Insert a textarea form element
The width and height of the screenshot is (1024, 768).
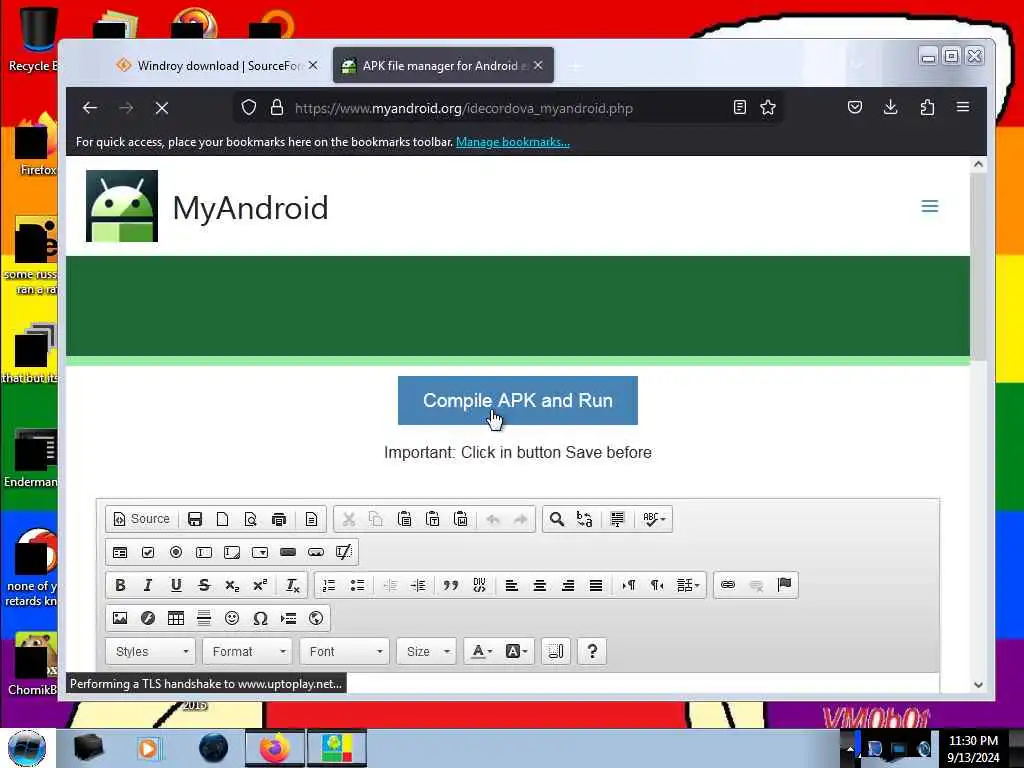232,552
